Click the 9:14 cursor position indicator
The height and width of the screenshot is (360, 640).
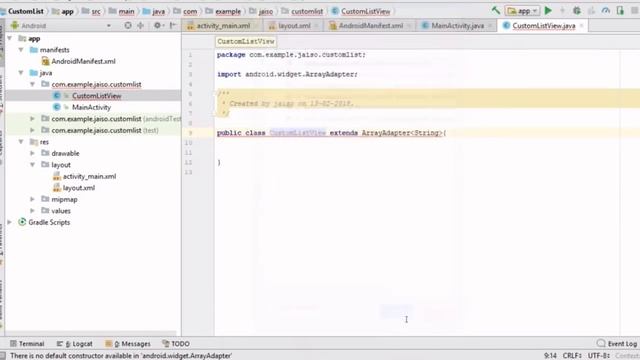550,356
